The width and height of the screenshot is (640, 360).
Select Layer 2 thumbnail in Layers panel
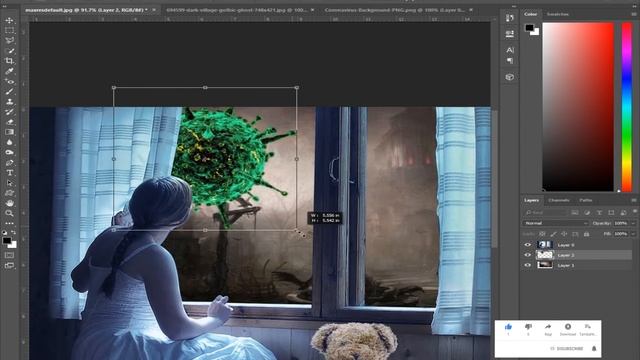pos(545,255)
